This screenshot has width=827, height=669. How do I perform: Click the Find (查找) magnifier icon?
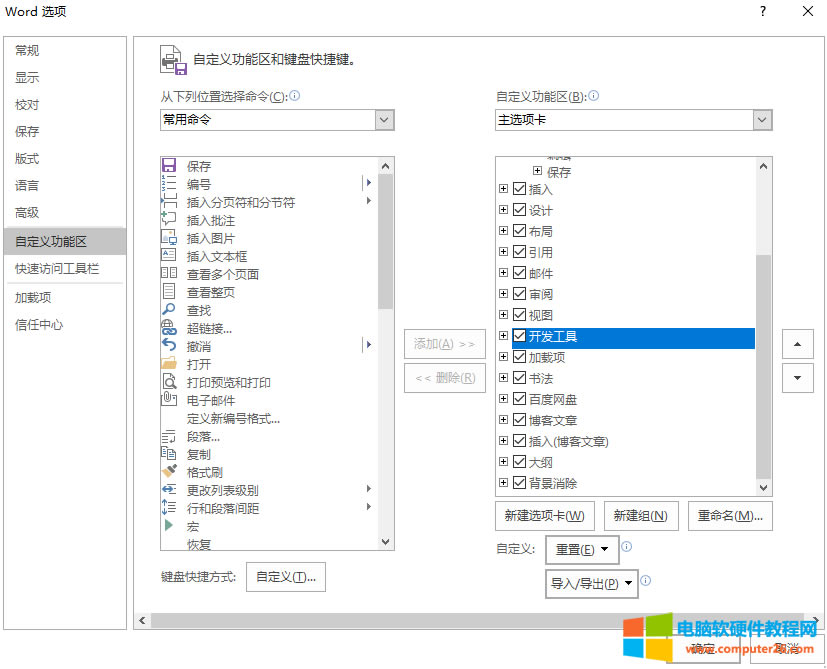click(x=169, y=310)
